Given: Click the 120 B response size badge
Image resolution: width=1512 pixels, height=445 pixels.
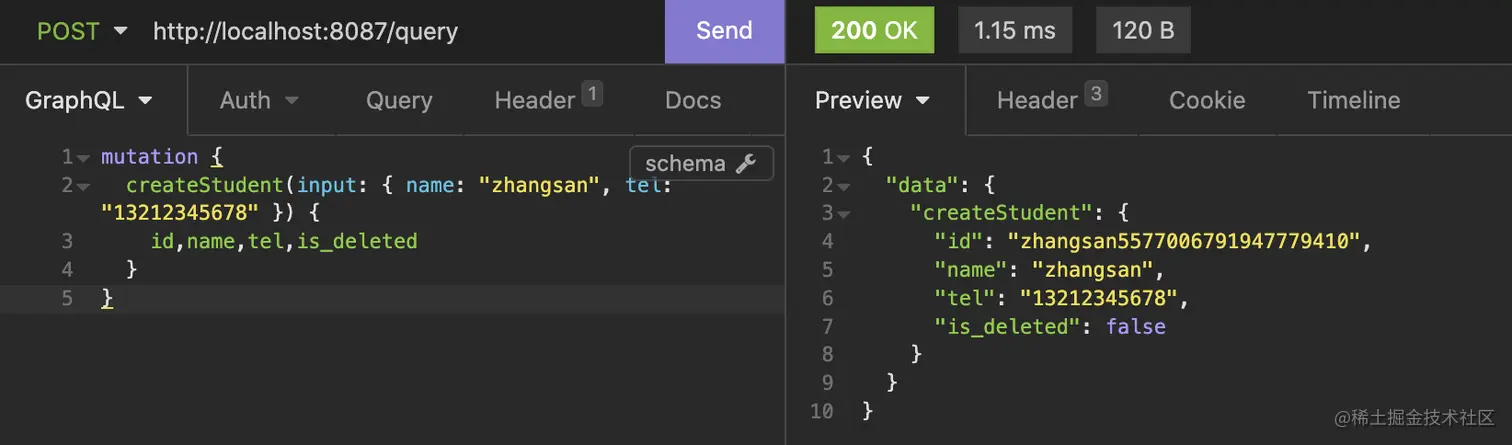Looking at the screenshot, I should (1143, 31).
